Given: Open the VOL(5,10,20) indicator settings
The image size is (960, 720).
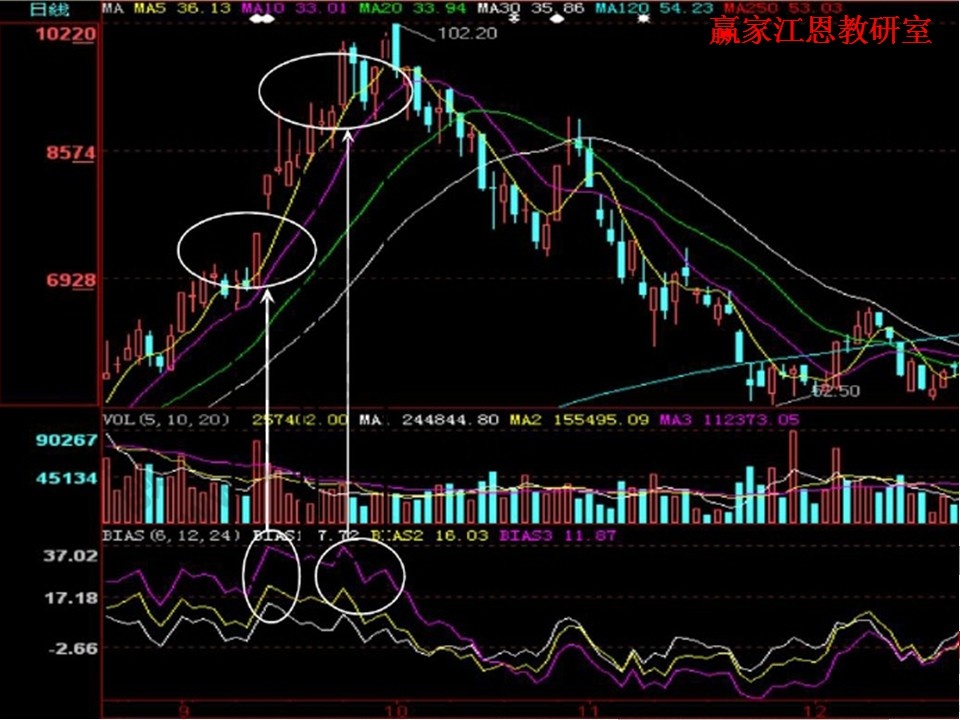Looking at the screenshot, I should coord(166,421).
